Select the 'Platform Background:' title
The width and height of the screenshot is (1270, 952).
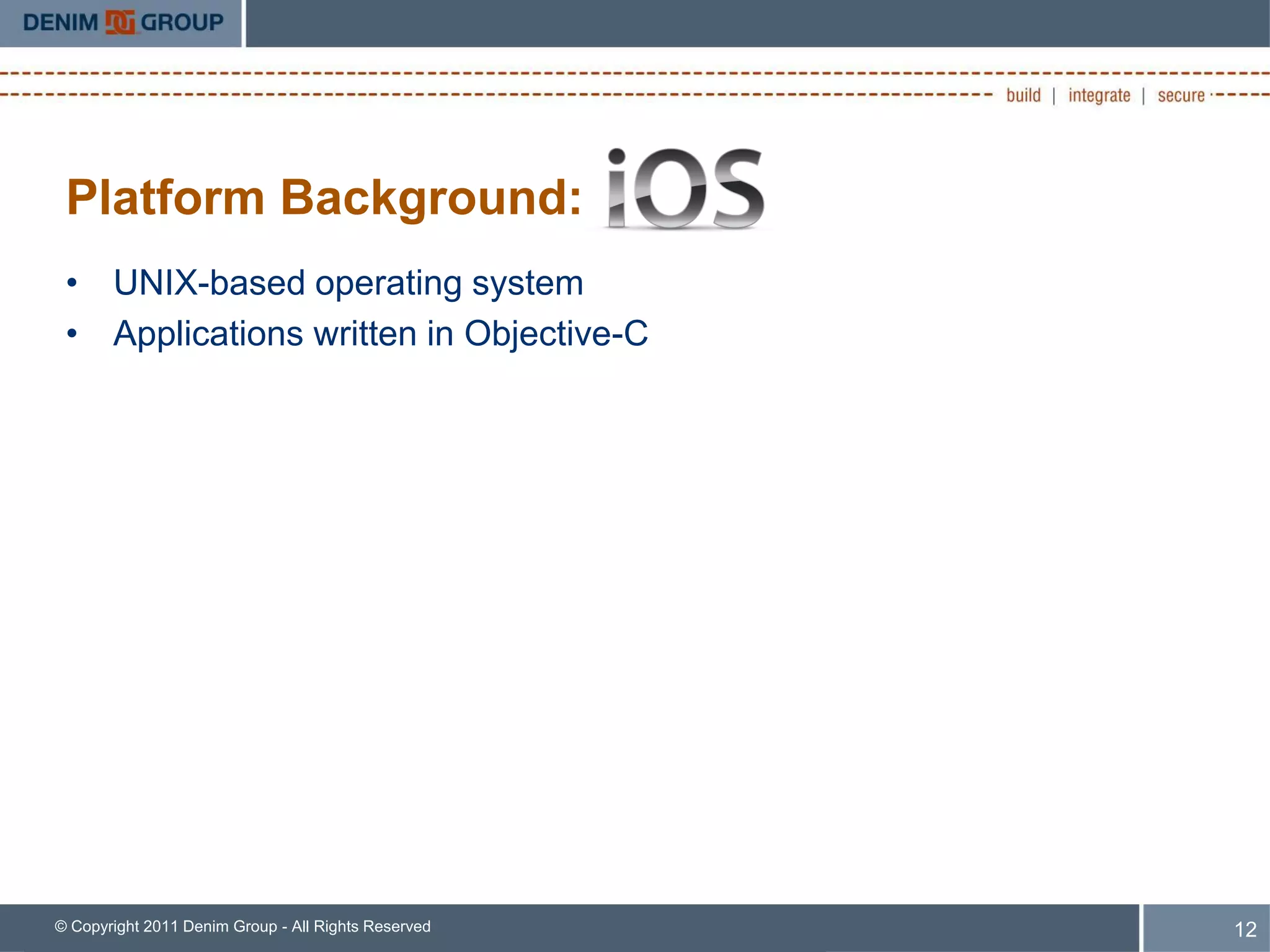324,197
